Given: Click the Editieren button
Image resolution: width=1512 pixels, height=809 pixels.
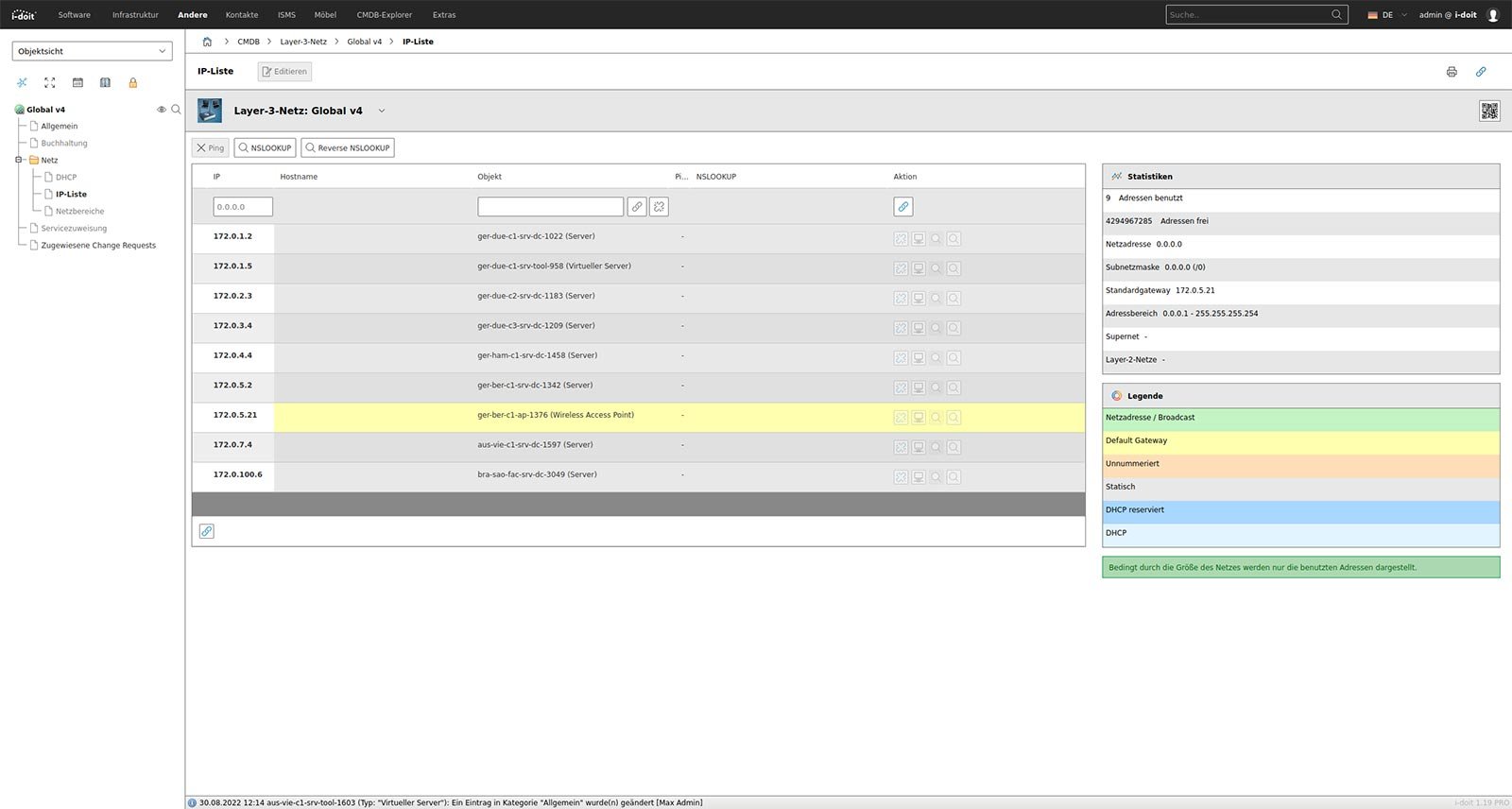Looking at the screenshot, I should (x=284, y=72).
